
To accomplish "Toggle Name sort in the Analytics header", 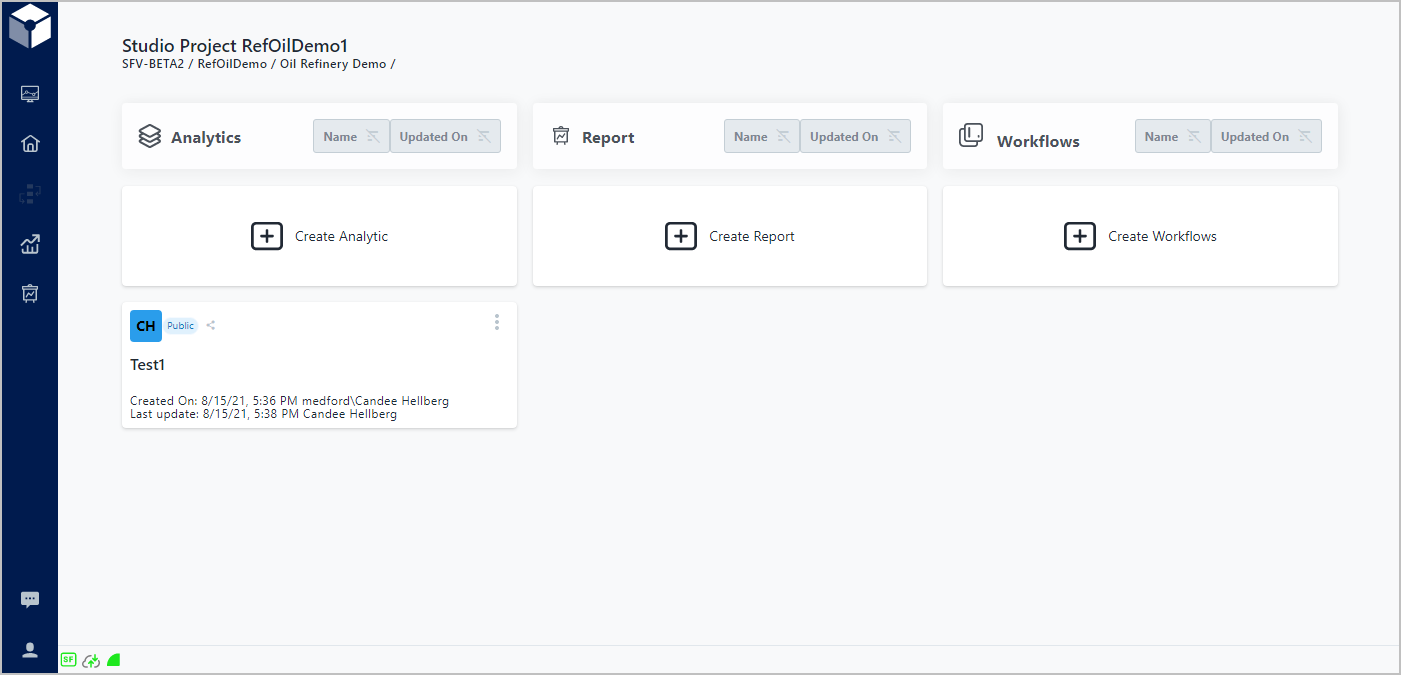I will pyautogui.click(x=351, y=137).
